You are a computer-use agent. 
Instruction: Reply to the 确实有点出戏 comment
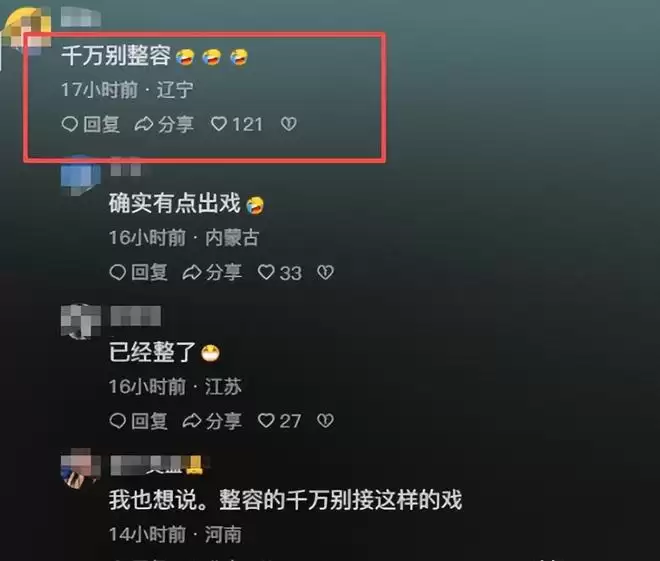[x=138, y=272]
